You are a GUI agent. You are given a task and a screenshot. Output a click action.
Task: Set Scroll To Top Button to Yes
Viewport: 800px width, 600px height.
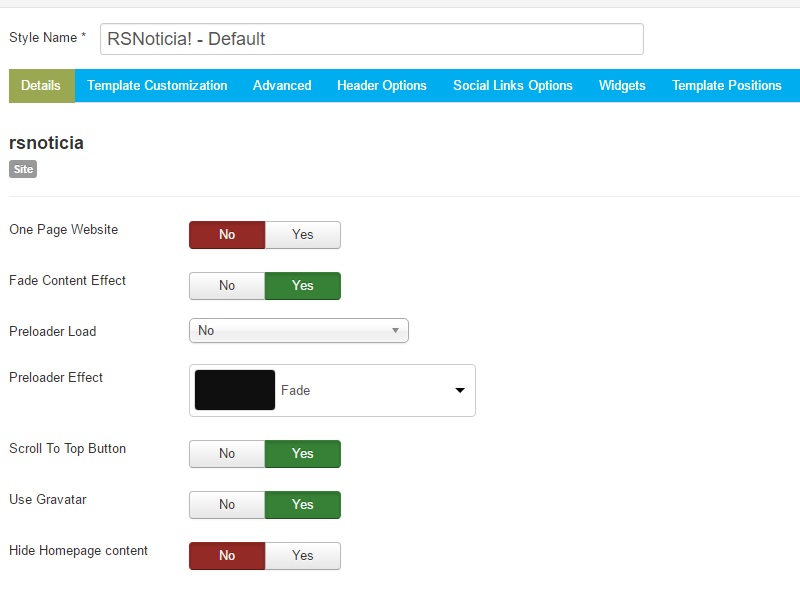[303, 454]
